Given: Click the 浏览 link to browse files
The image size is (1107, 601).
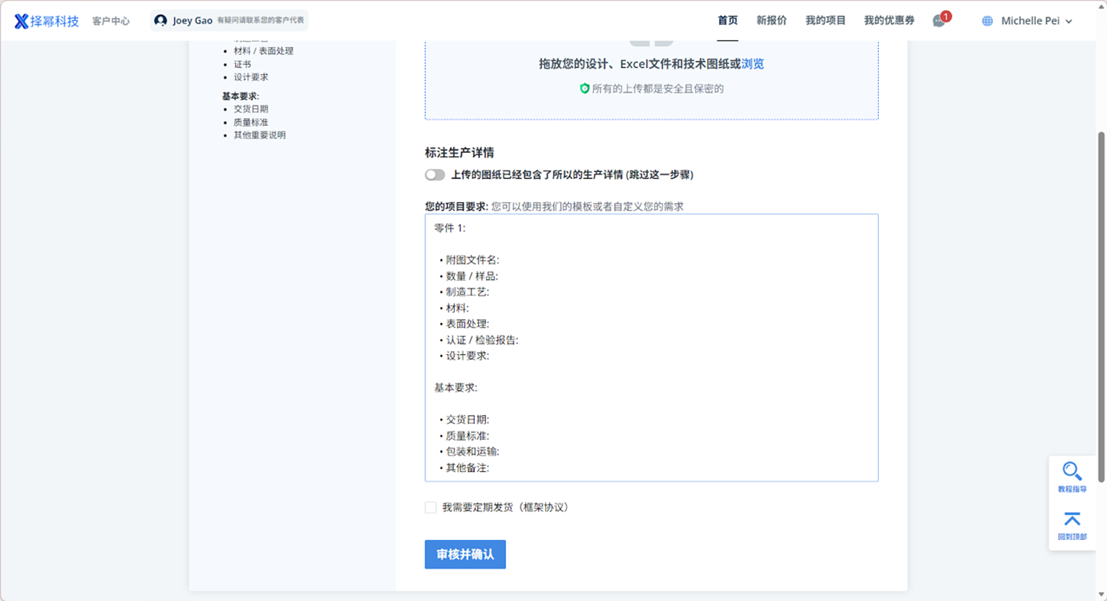Looking at the screenshot, I should click(753, 64).
